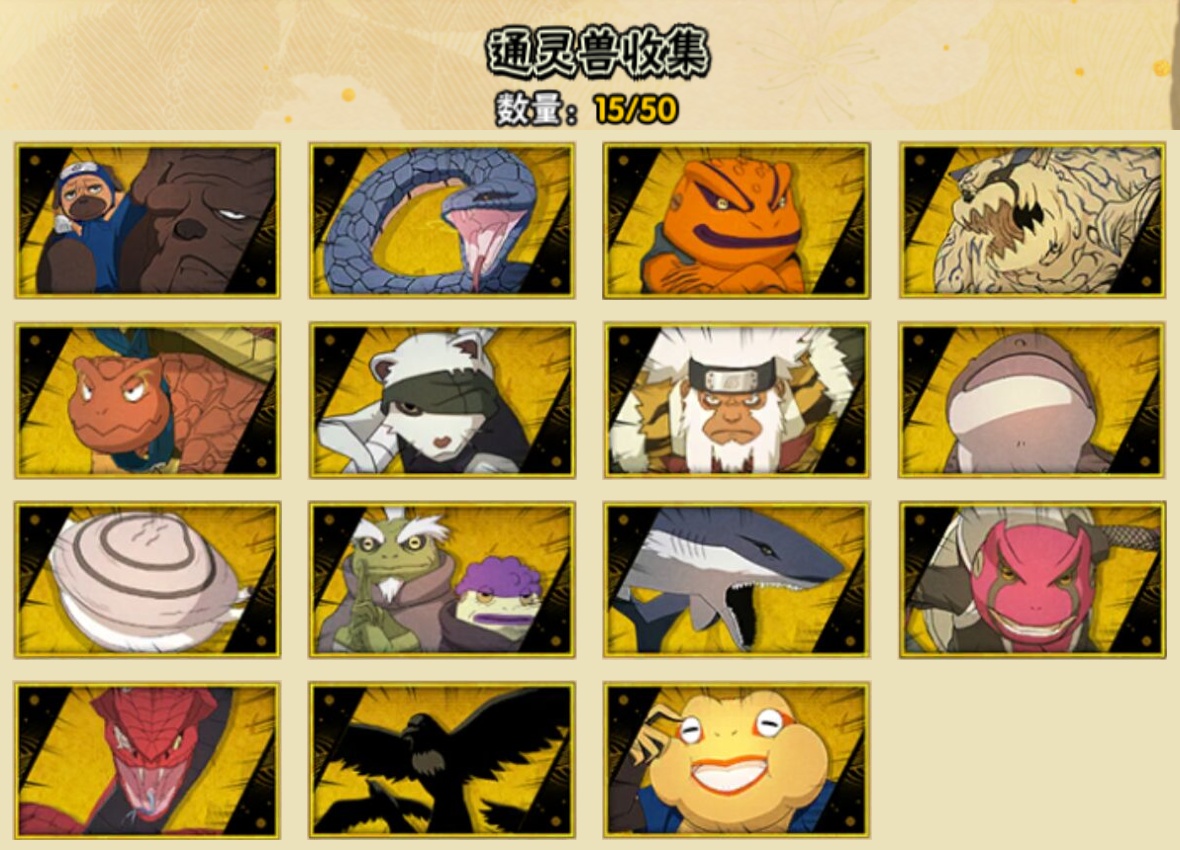Select the white weasel with eyepatch card
This screenshot has width=1180, height=850.
[x=442, y=401]
